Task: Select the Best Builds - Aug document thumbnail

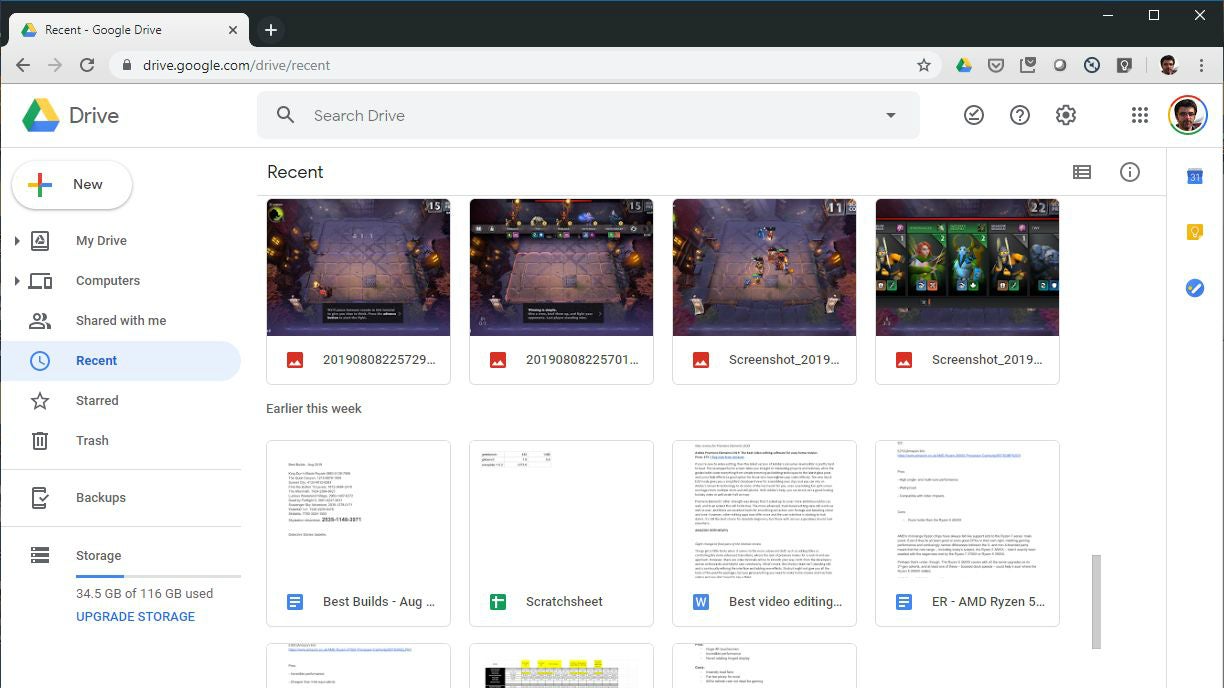Action: click(x=358, y=509)
